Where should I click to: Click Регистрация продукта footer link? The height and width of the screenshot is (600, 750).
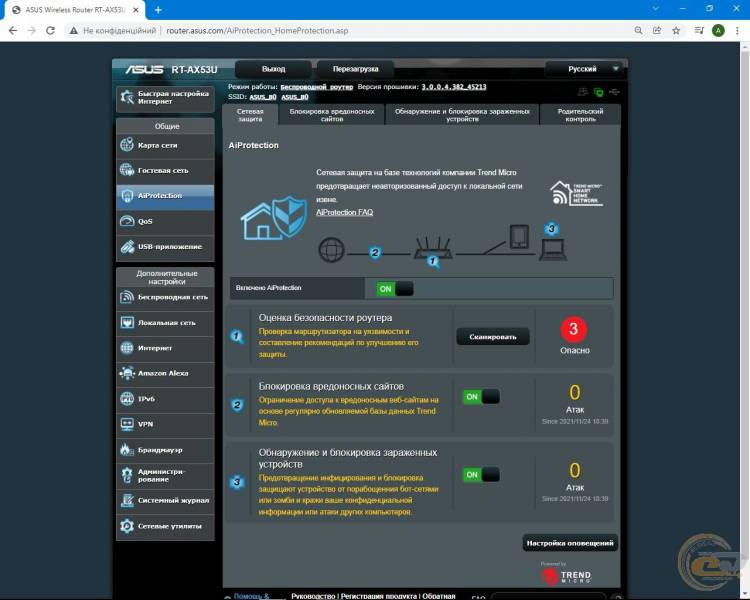[x=378, y=596]
